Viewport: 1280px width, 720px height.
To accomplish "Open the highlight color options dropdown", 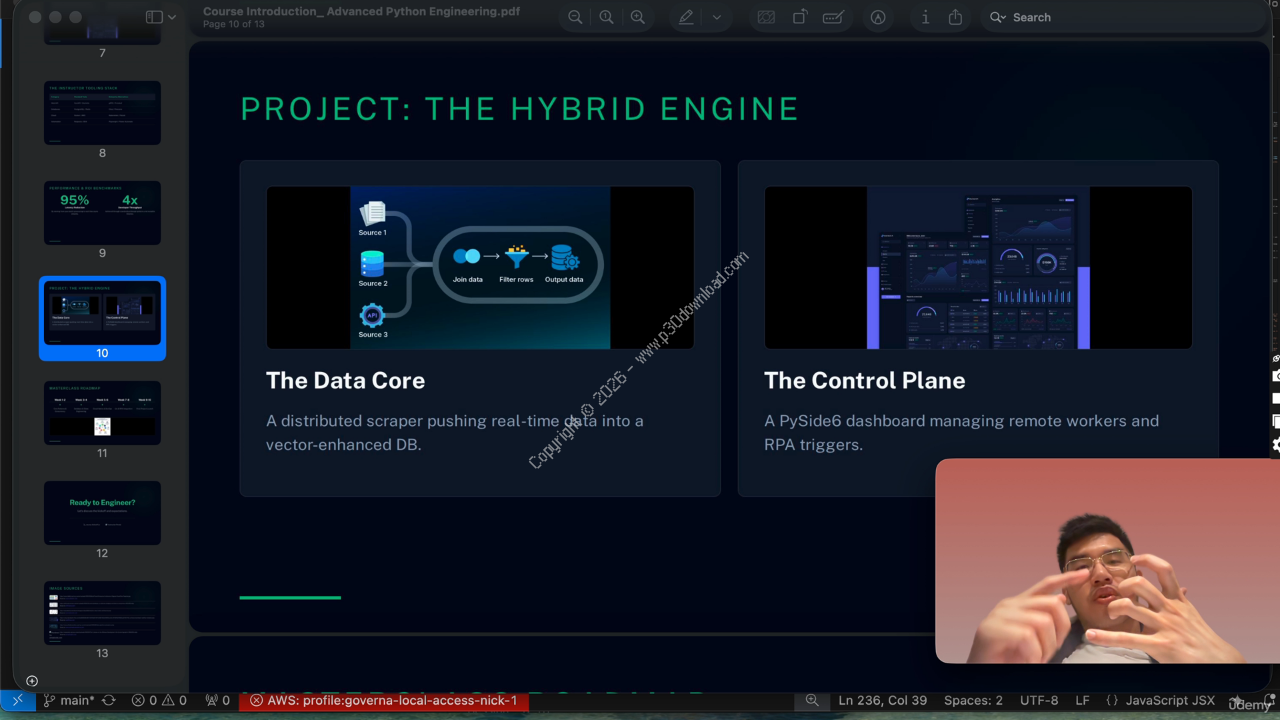I will (x=716, y=17).
